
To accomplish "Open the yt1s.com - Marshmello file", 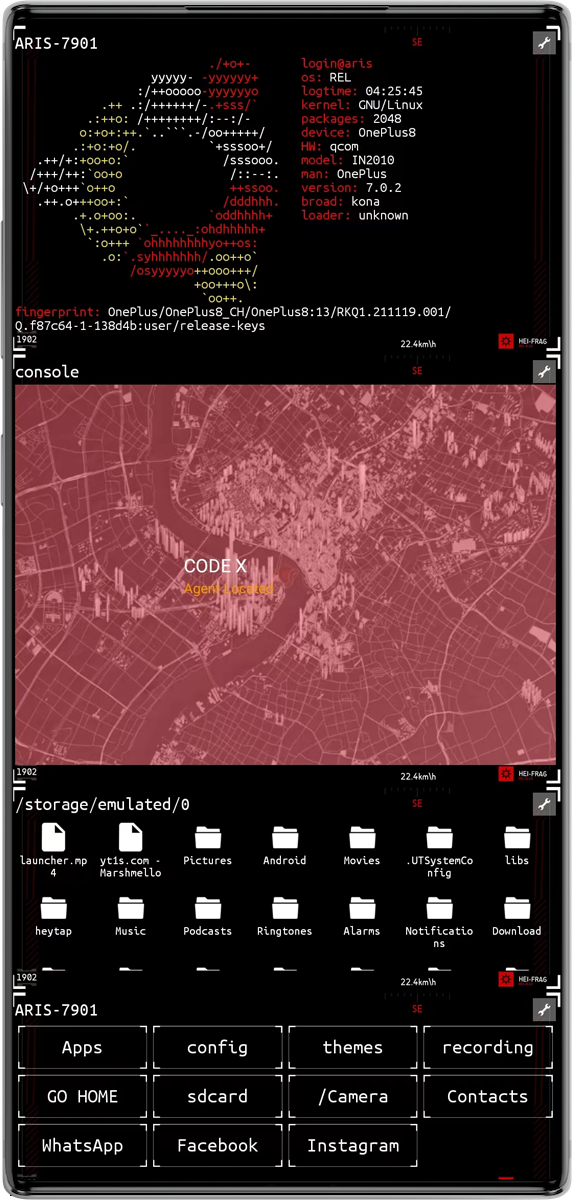I will click(131, 850).
